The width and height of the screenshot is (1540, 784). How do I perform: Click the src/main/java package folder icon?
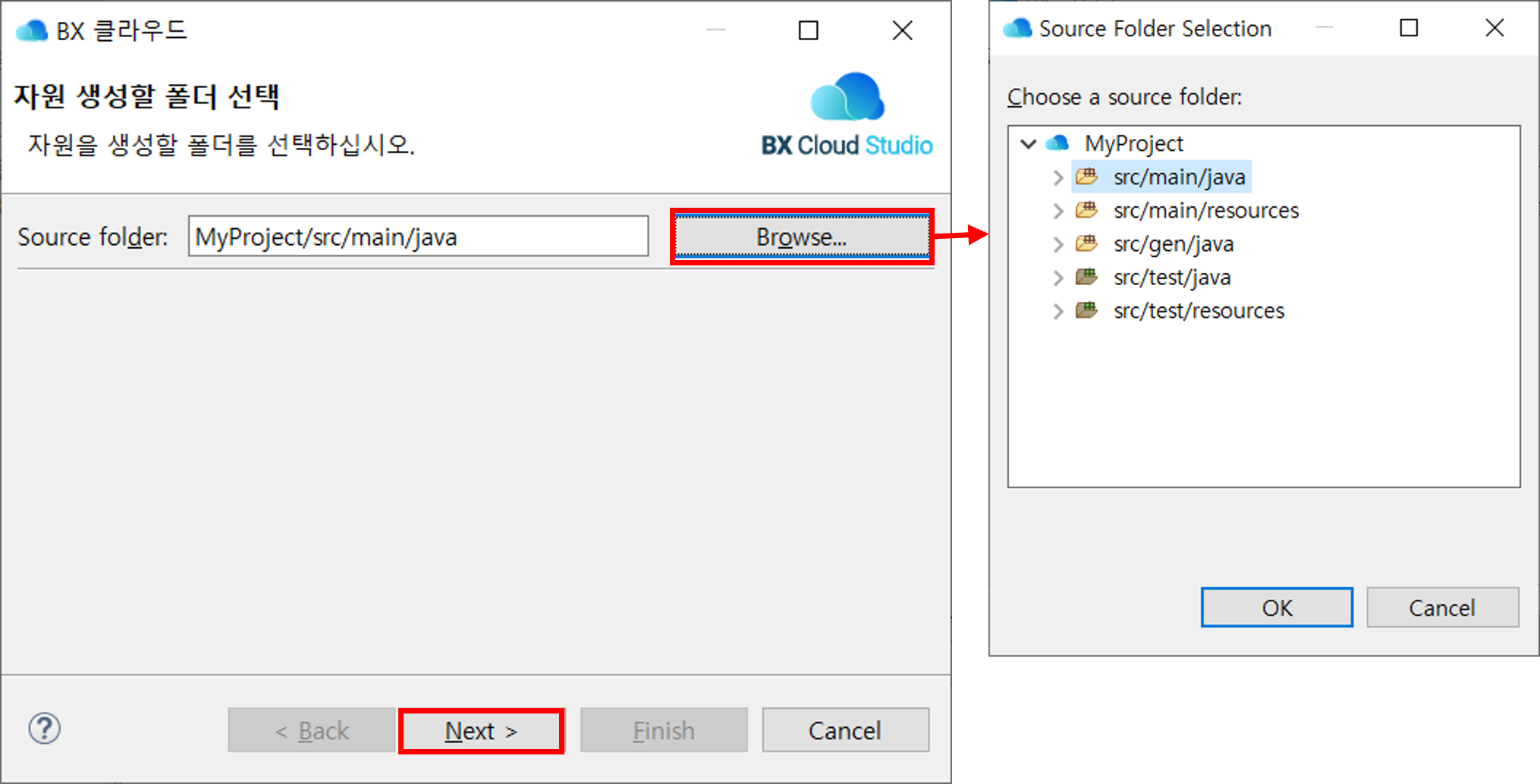1086,177
